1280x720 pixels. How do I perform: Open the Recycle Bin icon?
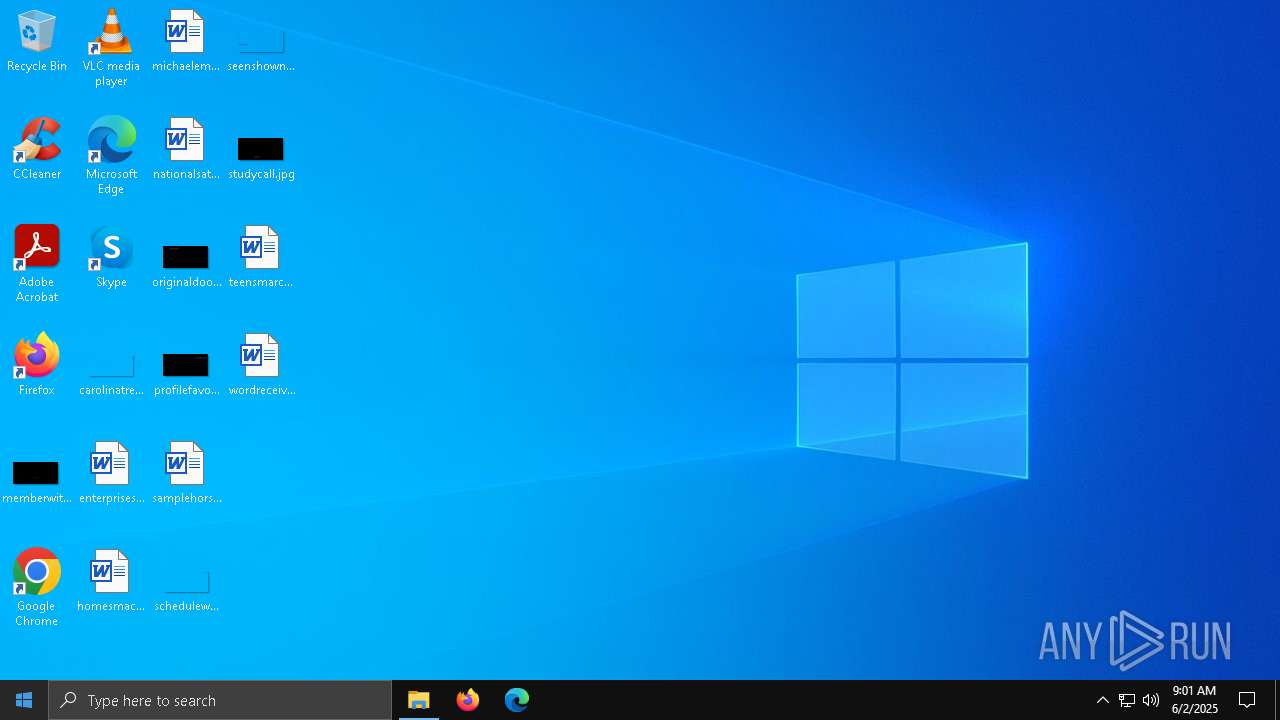pyautogui.click(x=37, y=41)
